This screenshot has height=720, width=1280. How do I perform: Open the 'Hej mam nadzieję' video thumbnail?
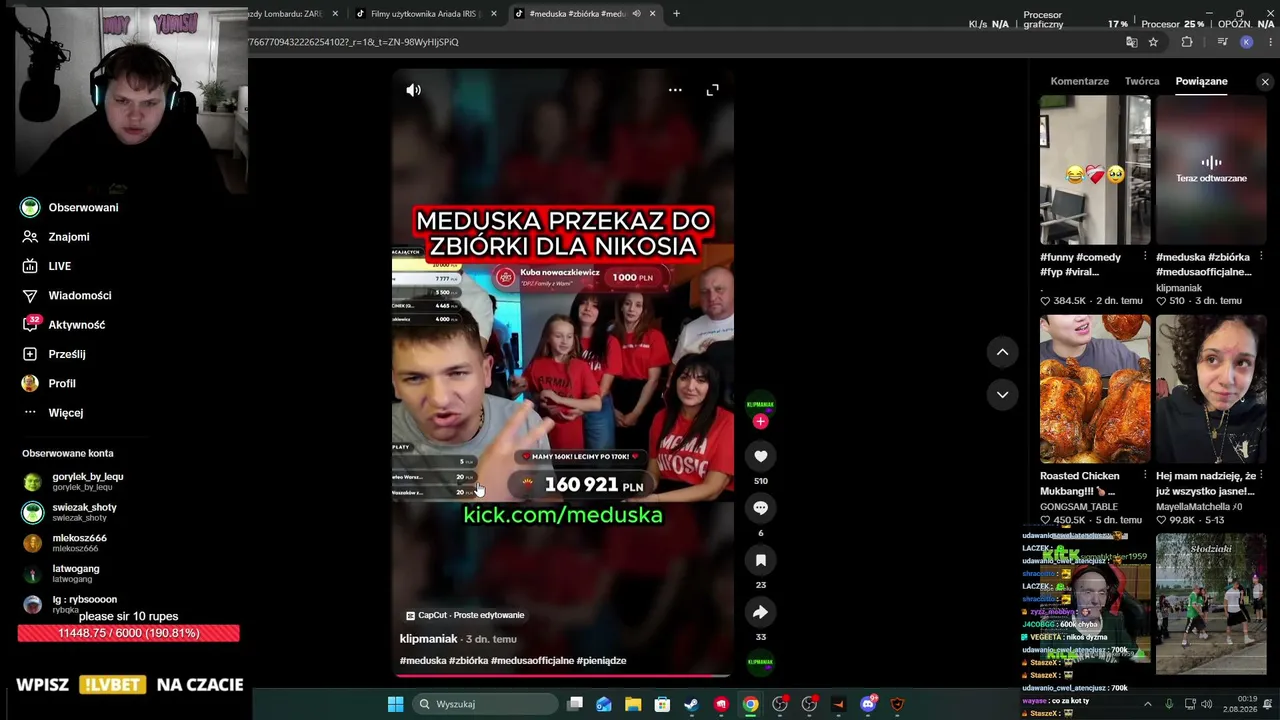(1211, 389)
